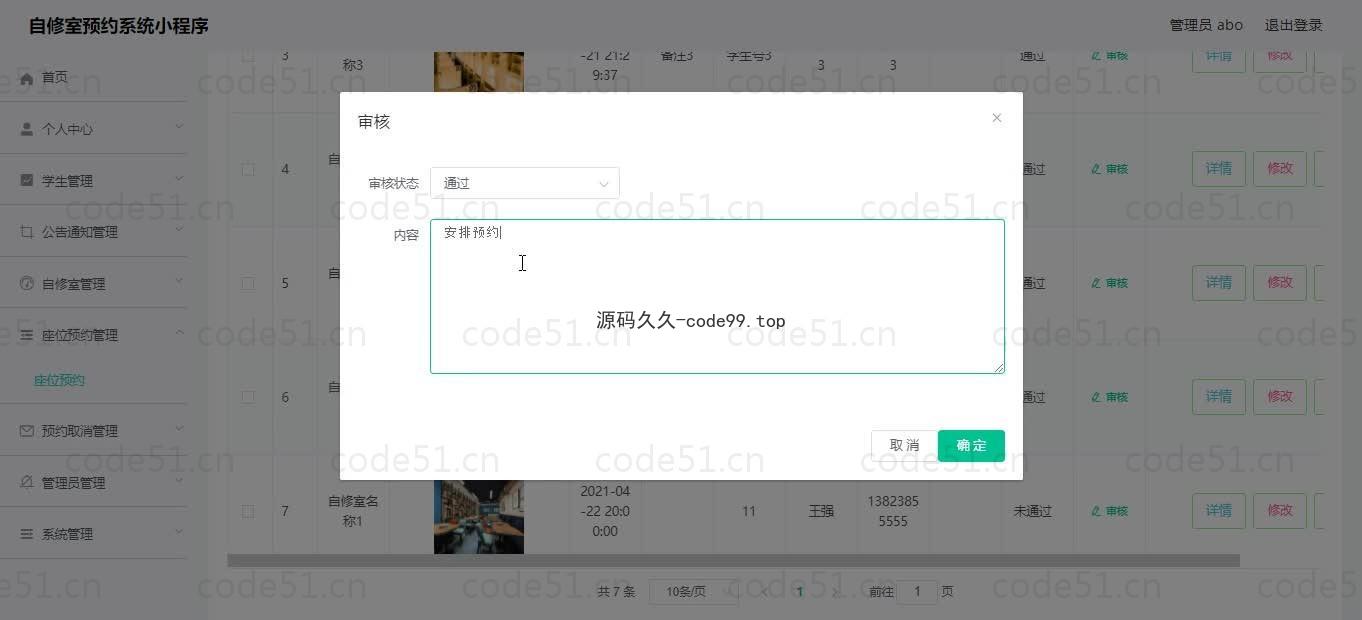
Task: Click the 修改 button in row 5
Action: (1280, 283)
